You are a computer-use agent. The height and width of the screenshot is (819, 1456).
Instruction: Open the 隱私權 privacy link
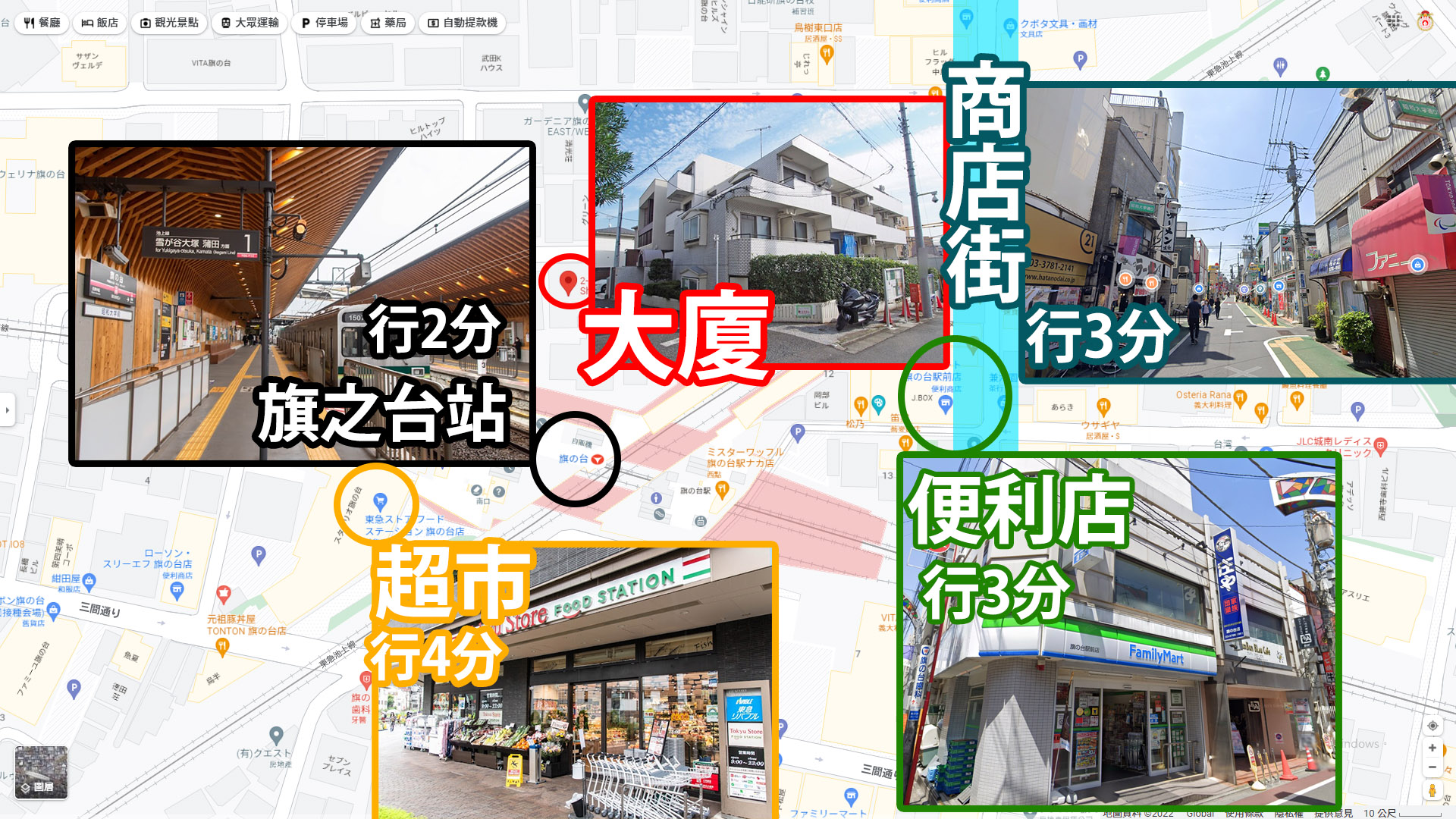[x=1288, y=813]
